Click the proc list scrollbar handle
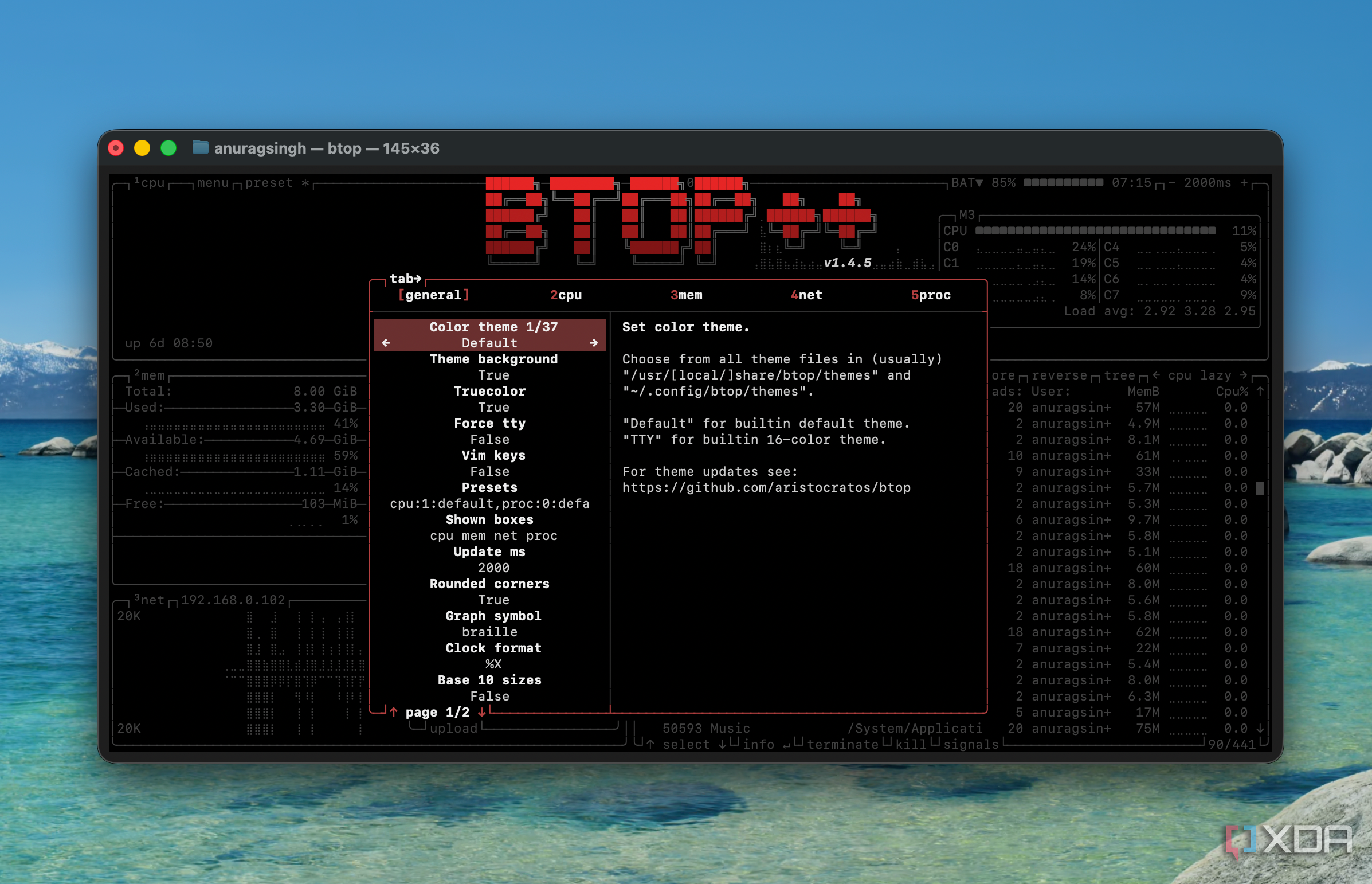Screen dimensions: 1372x884 point(1260,488)
